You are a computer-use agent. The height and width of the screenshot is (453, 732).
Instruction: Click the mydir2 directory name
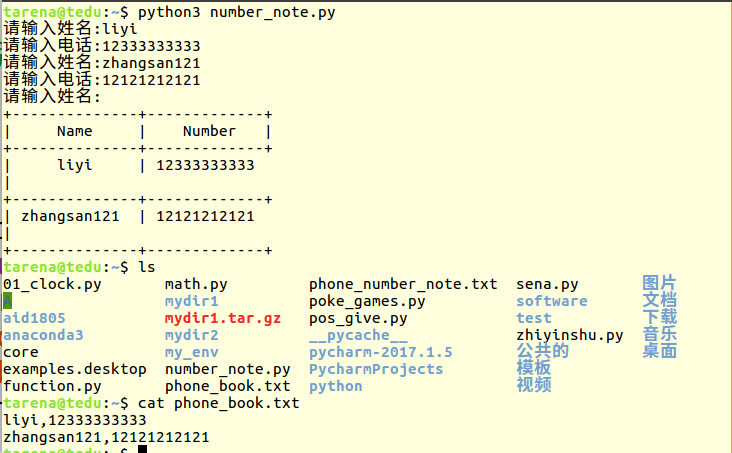[192, 335]
